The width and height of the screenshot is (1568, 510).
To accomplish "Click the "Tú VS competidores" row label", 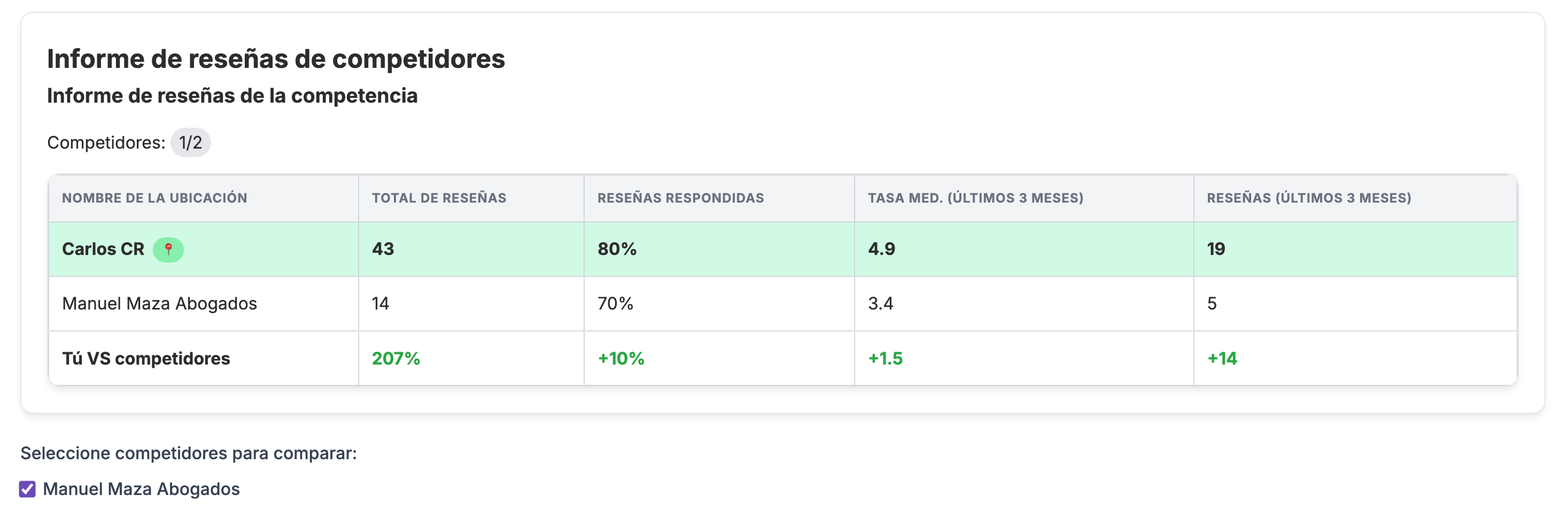I will [146, 359].
